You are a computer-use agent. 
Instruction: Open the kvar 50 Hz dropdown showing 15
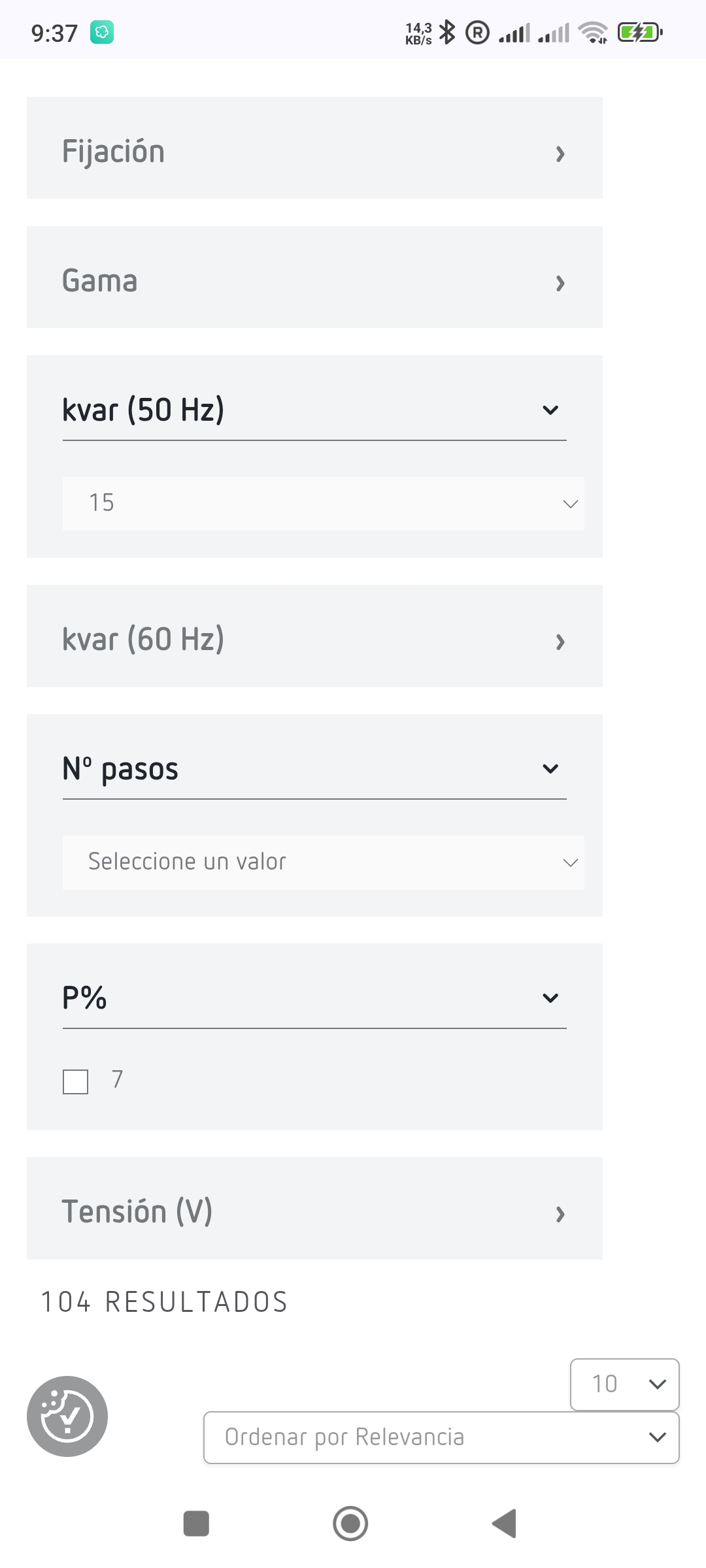coord(324,503)
